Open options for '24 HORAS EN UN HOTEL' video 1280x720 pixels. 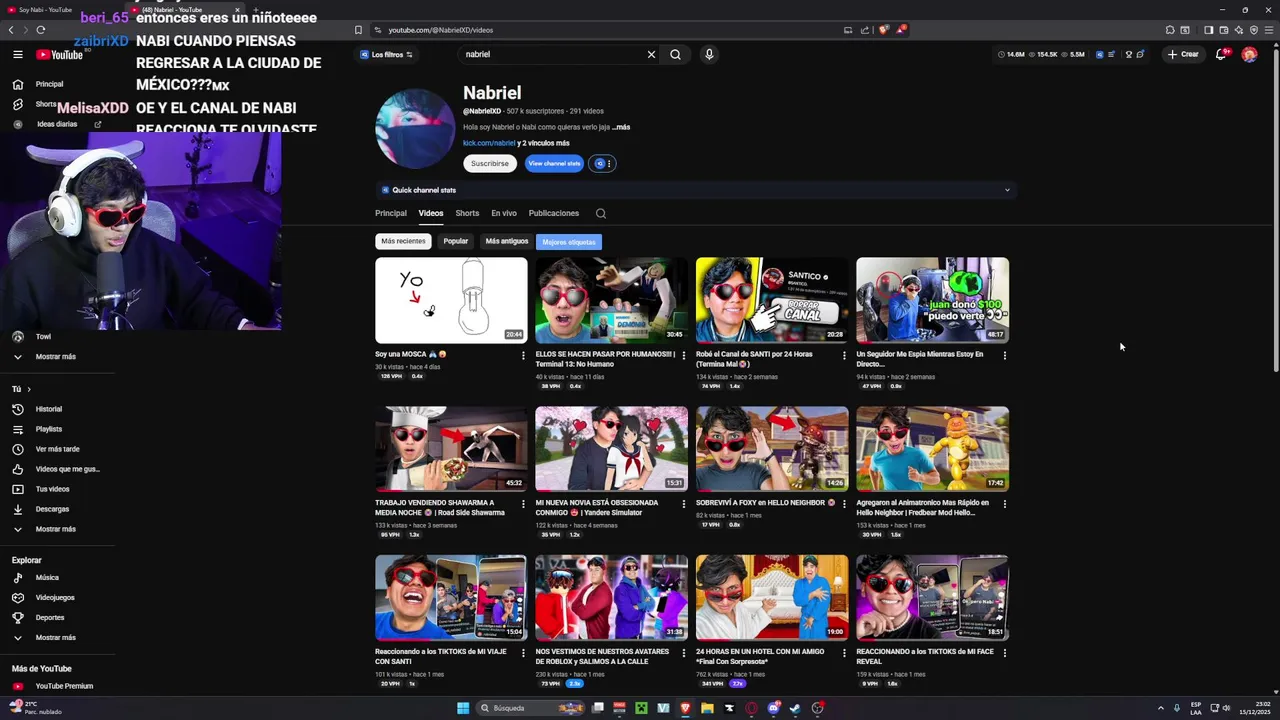pos(844,653)
